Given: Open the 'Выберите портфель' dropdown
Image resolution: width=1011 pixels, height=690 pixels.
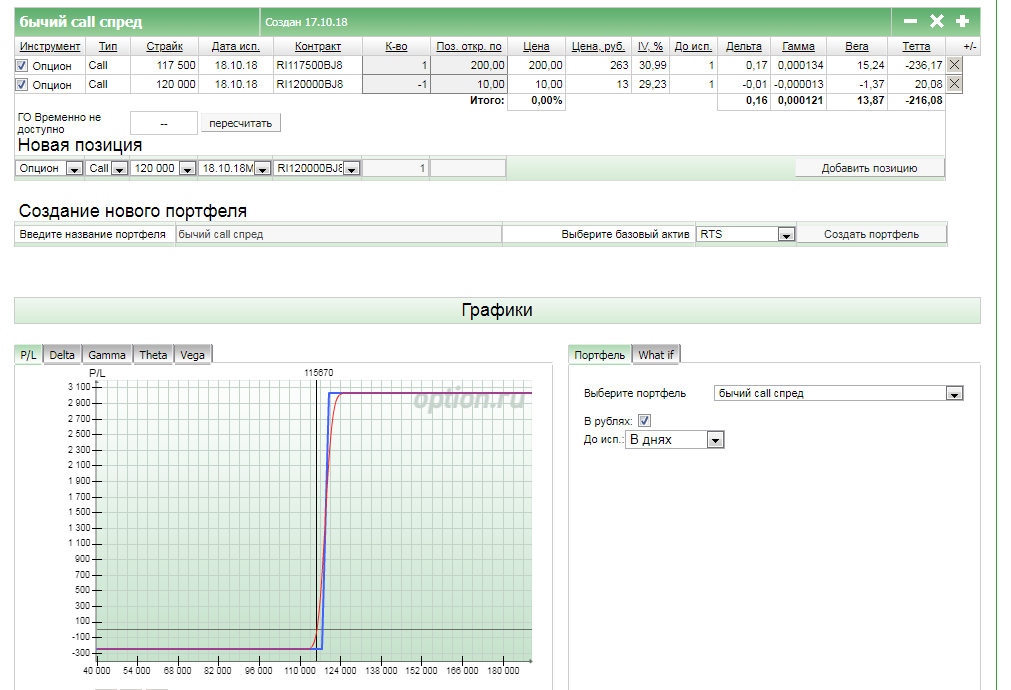Looking at the screenshot, I should pos(954,394).
